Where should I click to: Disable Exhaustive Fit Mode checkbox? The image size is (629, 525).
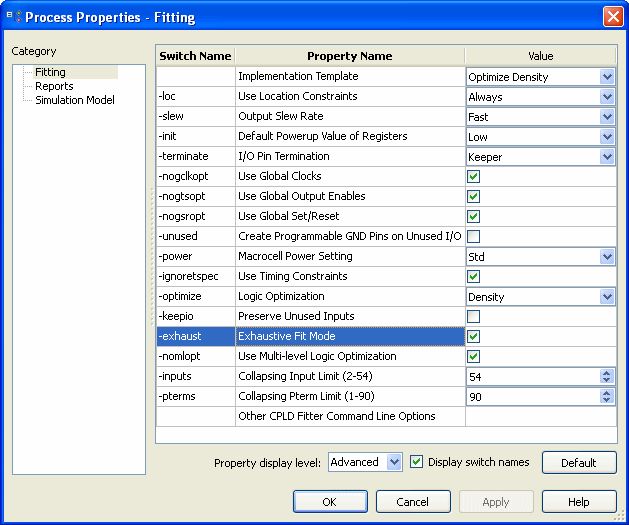[x=474, y=337]
